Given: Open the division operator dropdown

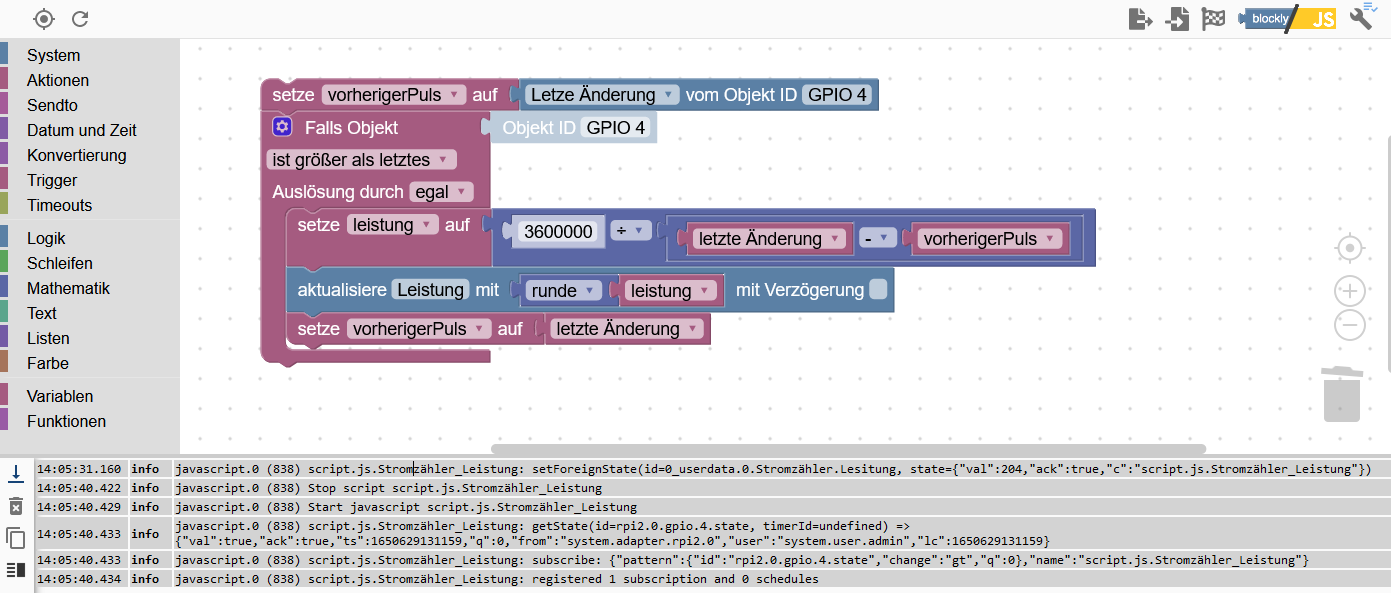Looking at the screenshot, I should 630,230.
